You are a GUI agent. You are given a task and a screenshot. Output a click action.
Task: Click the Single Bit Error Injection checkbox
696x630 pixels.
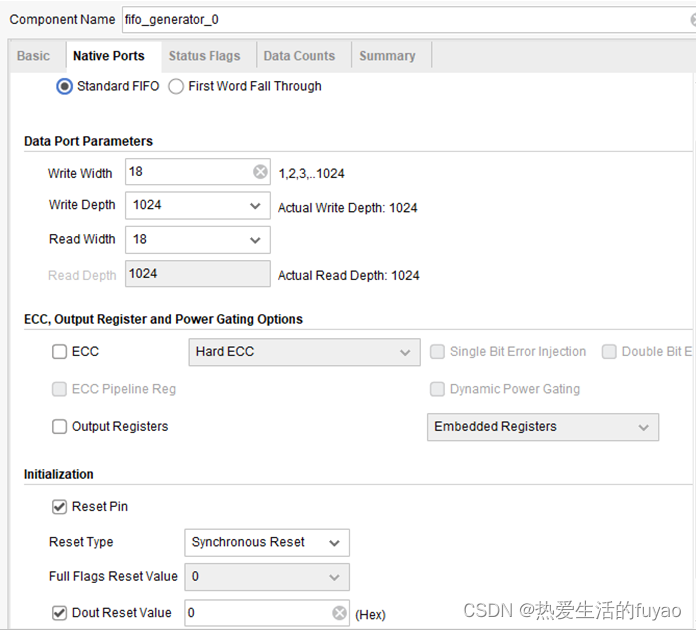[x=437, y=352]
